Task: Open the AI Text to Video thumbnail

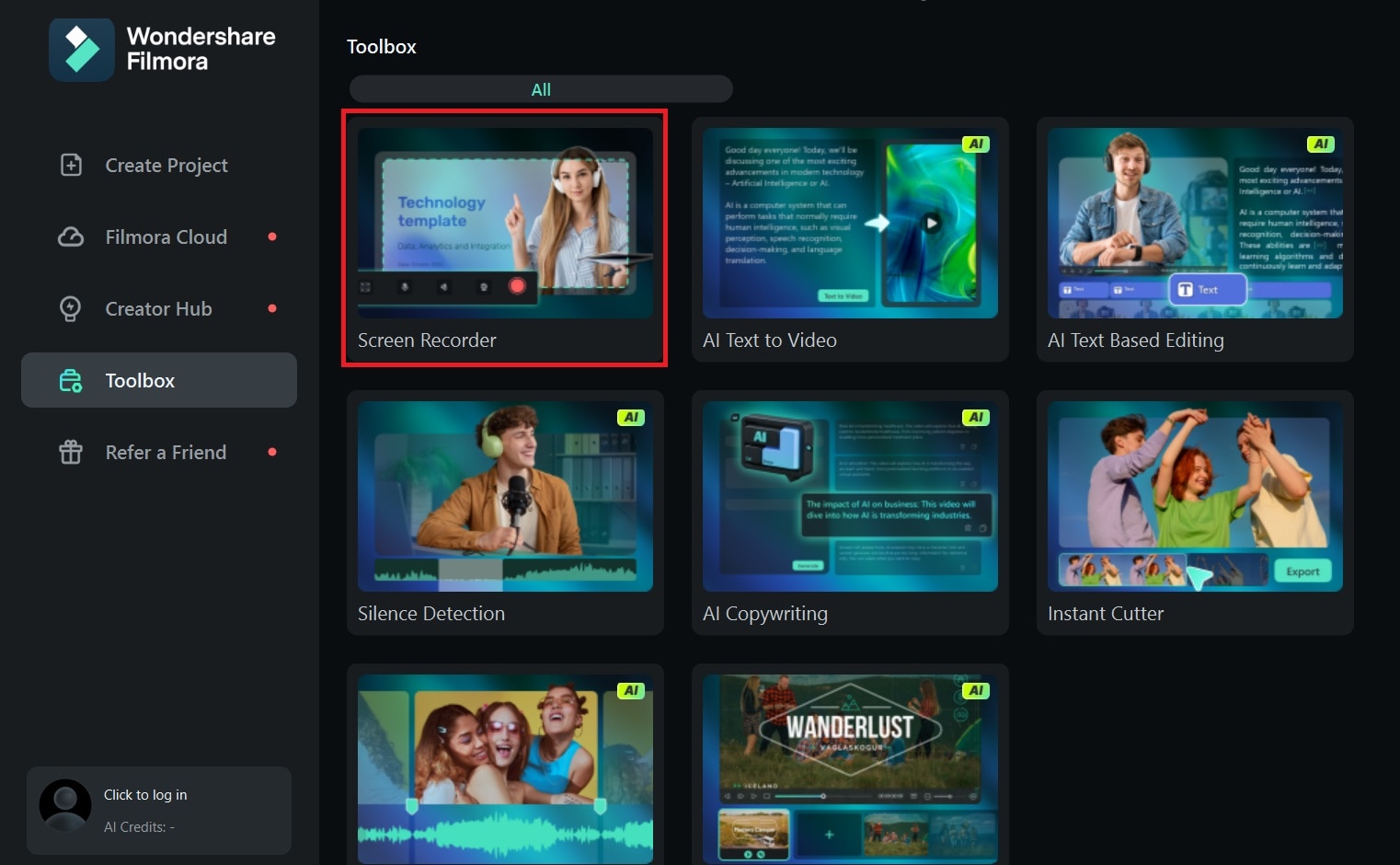Action: point(850,224)
